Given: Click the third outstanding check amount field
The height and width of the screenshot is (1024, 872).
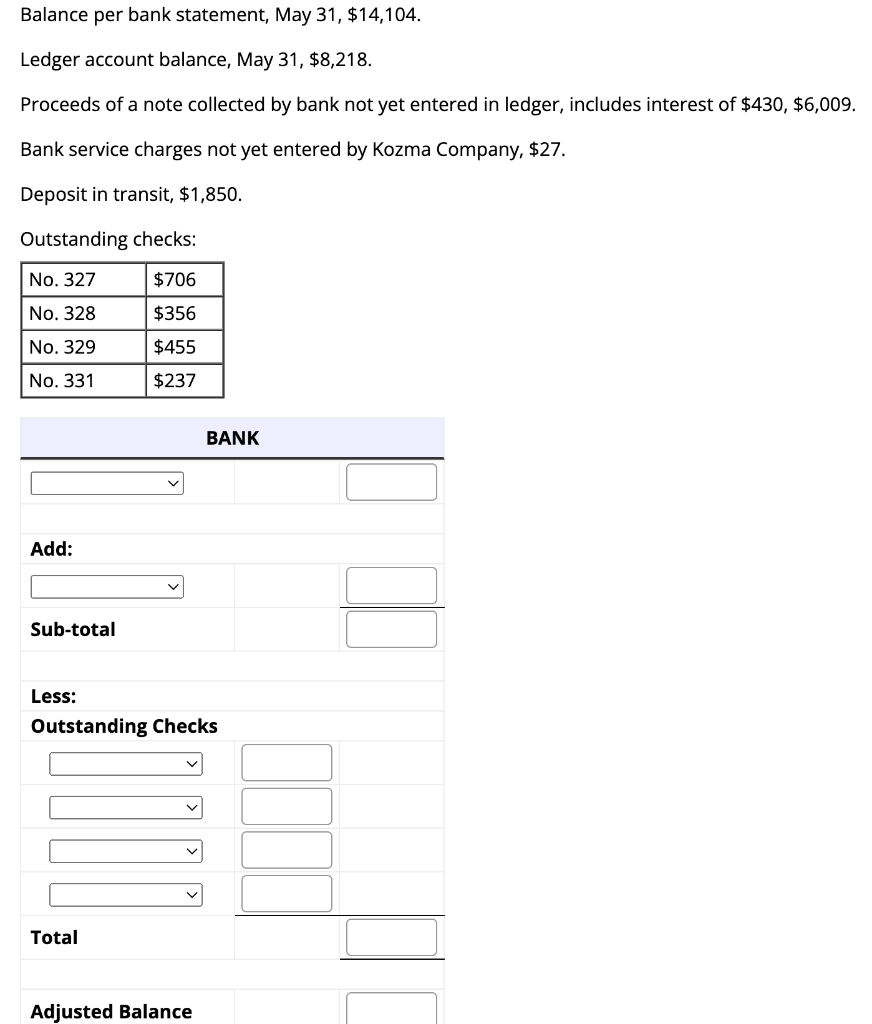Looking at the screenshot, I should click(286, 850).
